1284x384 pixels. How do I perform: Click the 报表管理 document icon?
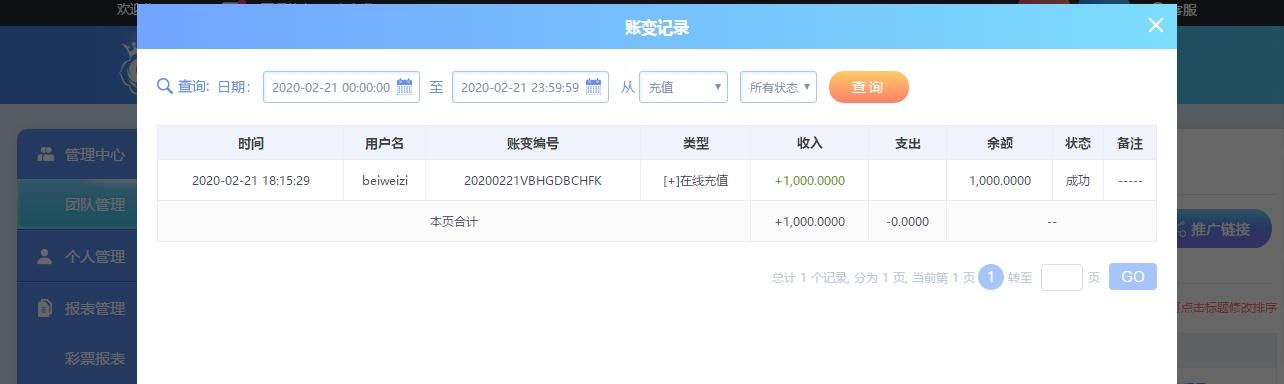(45, 309)
